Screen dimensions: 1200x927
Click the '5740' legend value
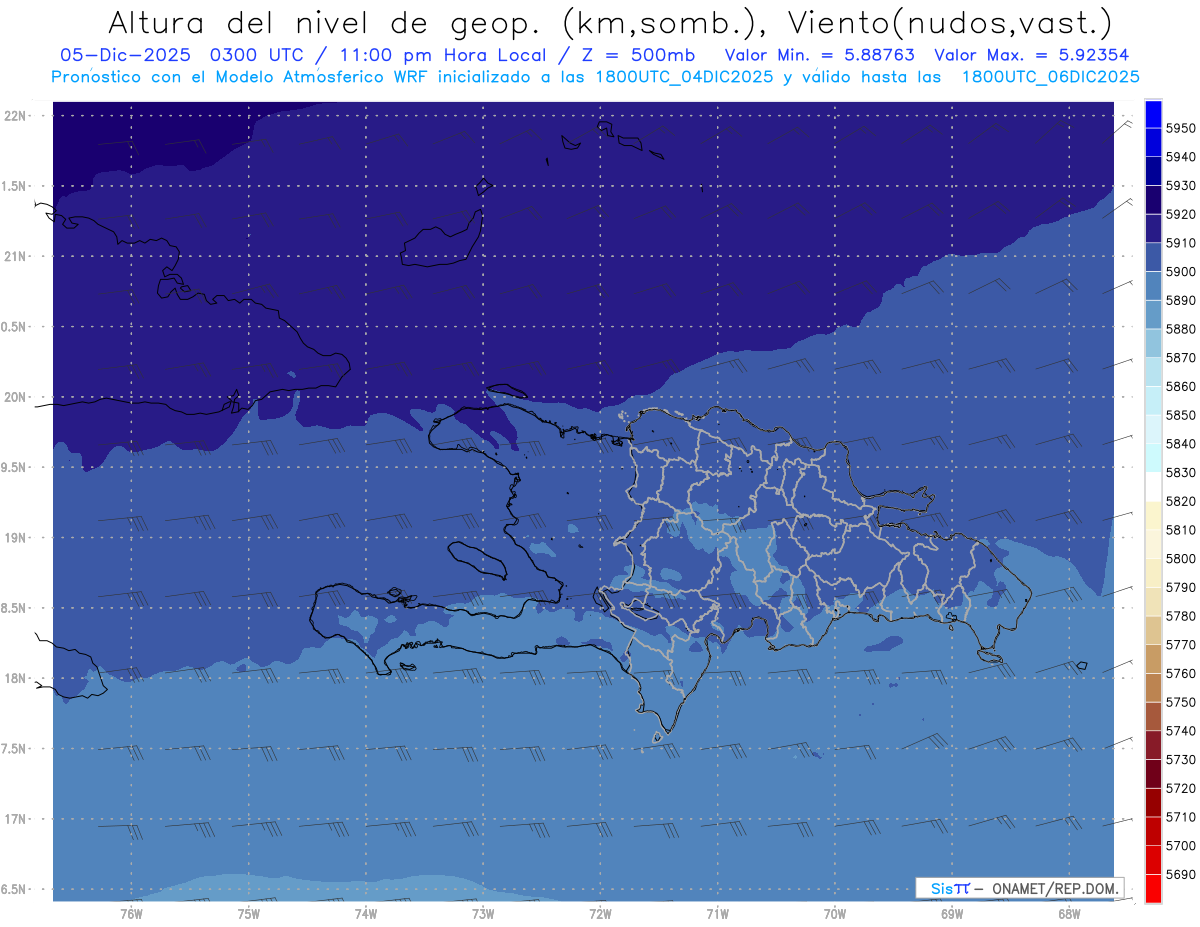(1181, 731)
